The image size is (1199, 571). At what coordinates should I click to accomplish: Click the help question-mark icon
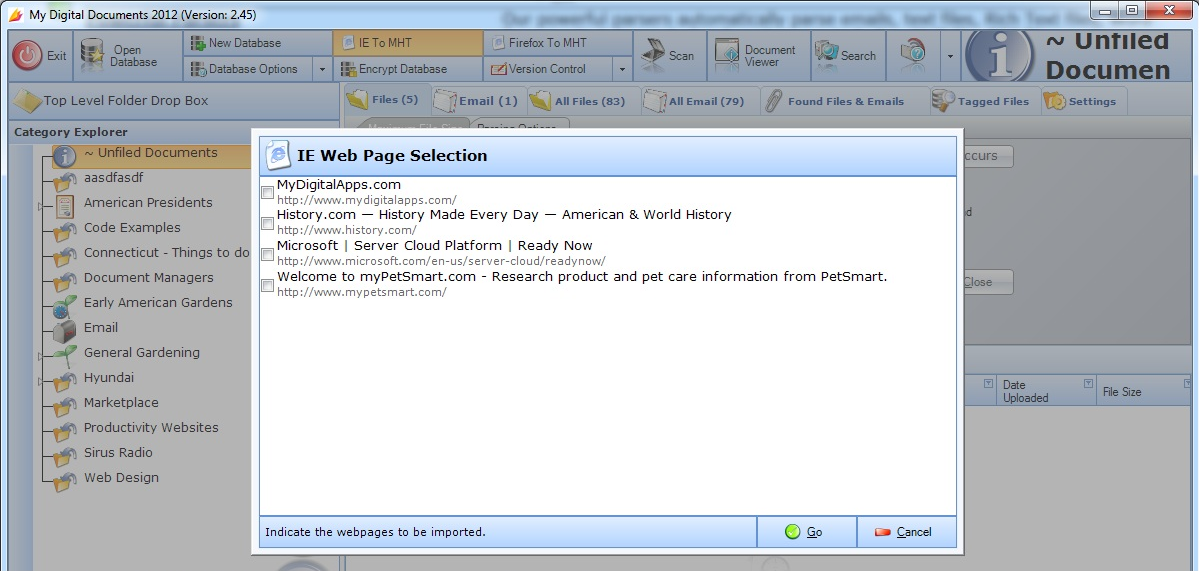coord(913,54)
